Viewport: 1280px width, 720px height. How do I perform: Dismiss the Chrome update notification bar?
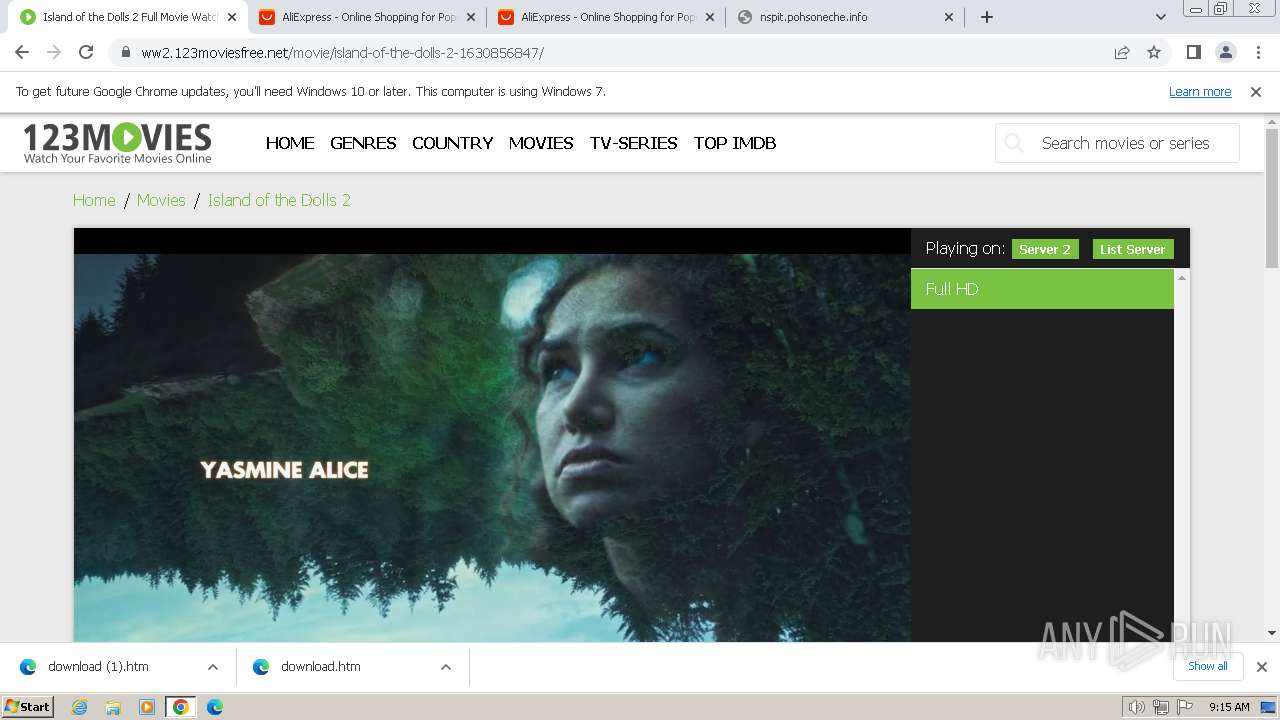point(1256,92)
